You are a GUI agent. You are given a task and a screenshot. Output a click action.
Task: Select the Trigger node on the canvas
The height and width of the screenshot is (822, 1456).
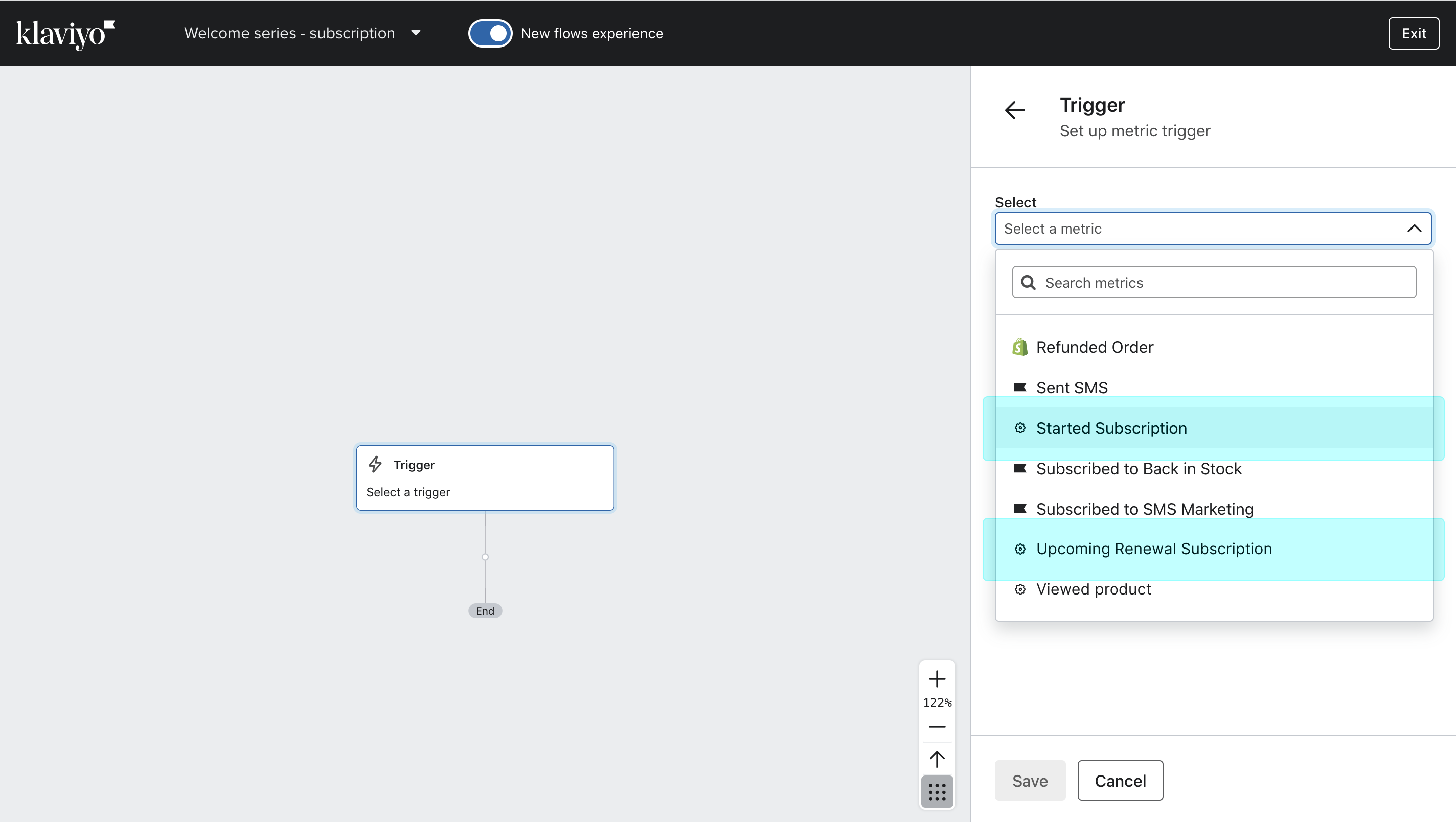pyautogui.click(x=485, y=478)
